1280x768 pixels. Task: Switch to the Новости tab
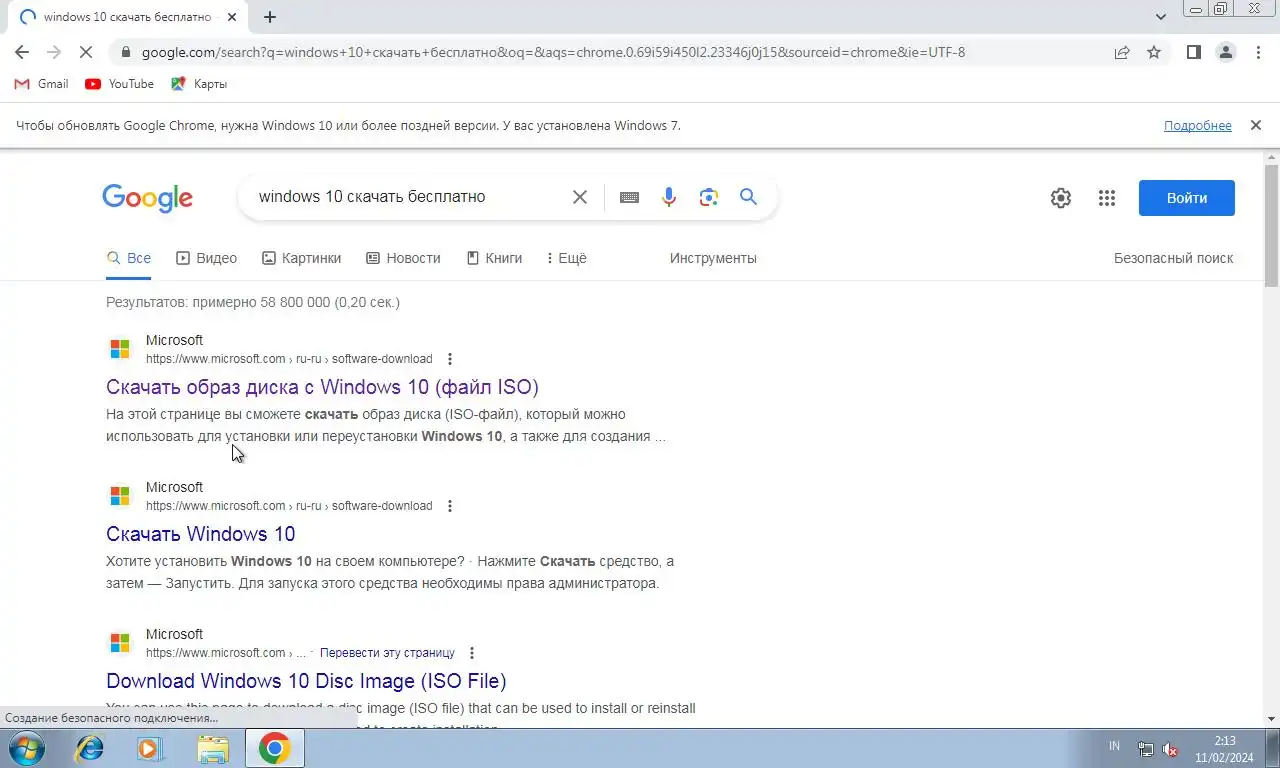click(x=403, y=258)
